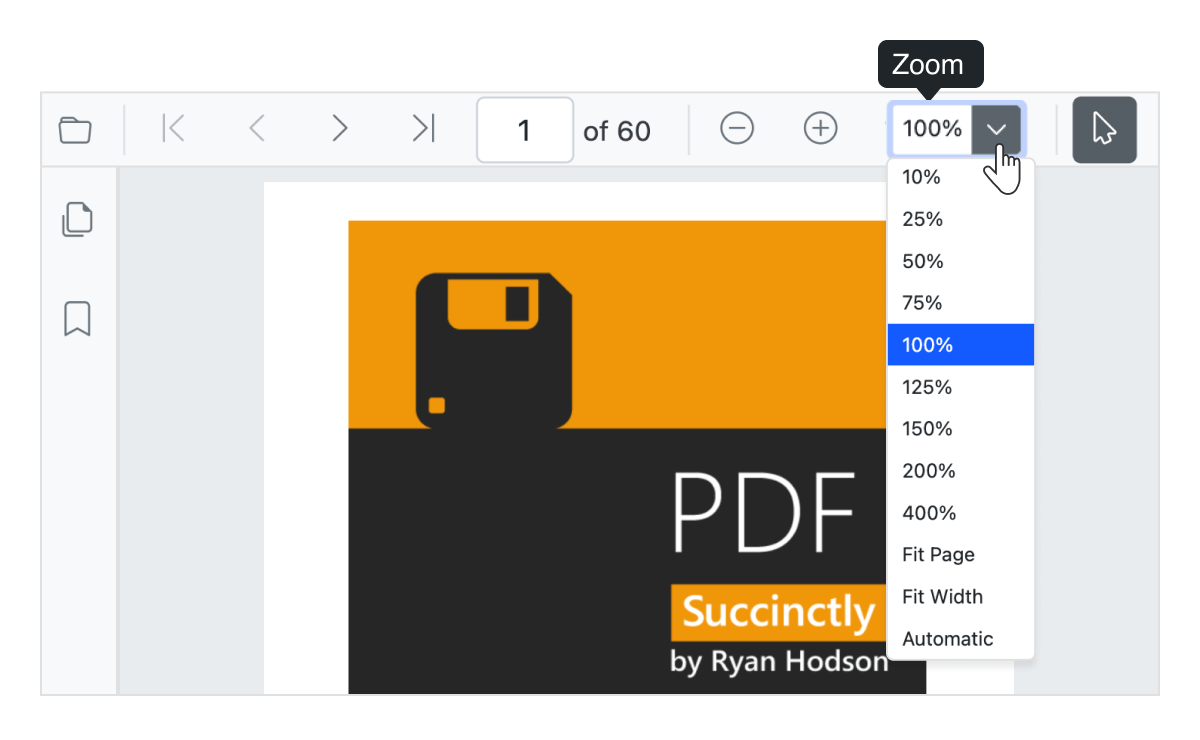Image resolution: width=1200 pixels, height=740 pixels.
Task: Jump to the last page
Action: (x=423, y=129)
